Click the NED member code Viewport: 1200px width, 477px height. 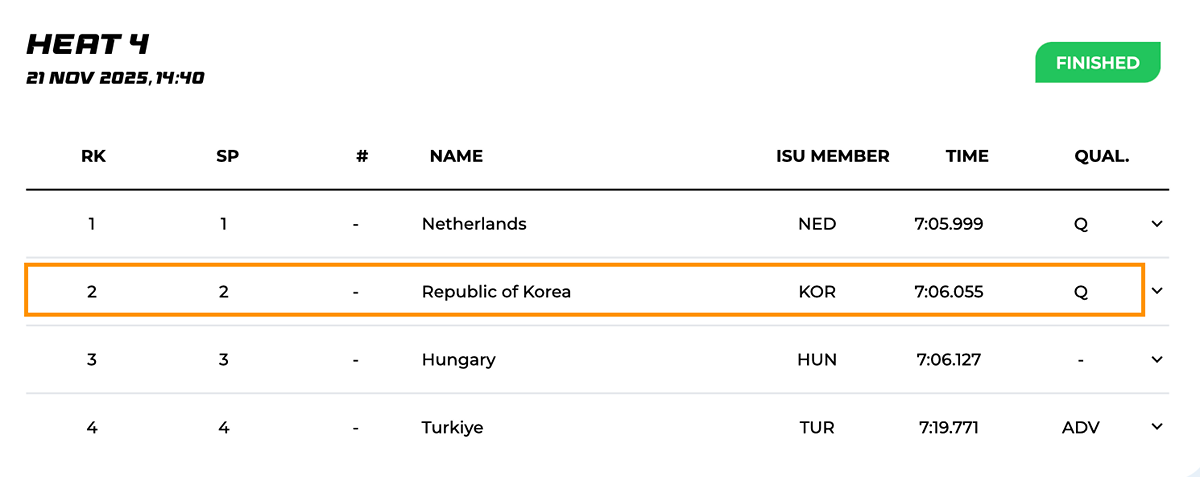[817, 224]
